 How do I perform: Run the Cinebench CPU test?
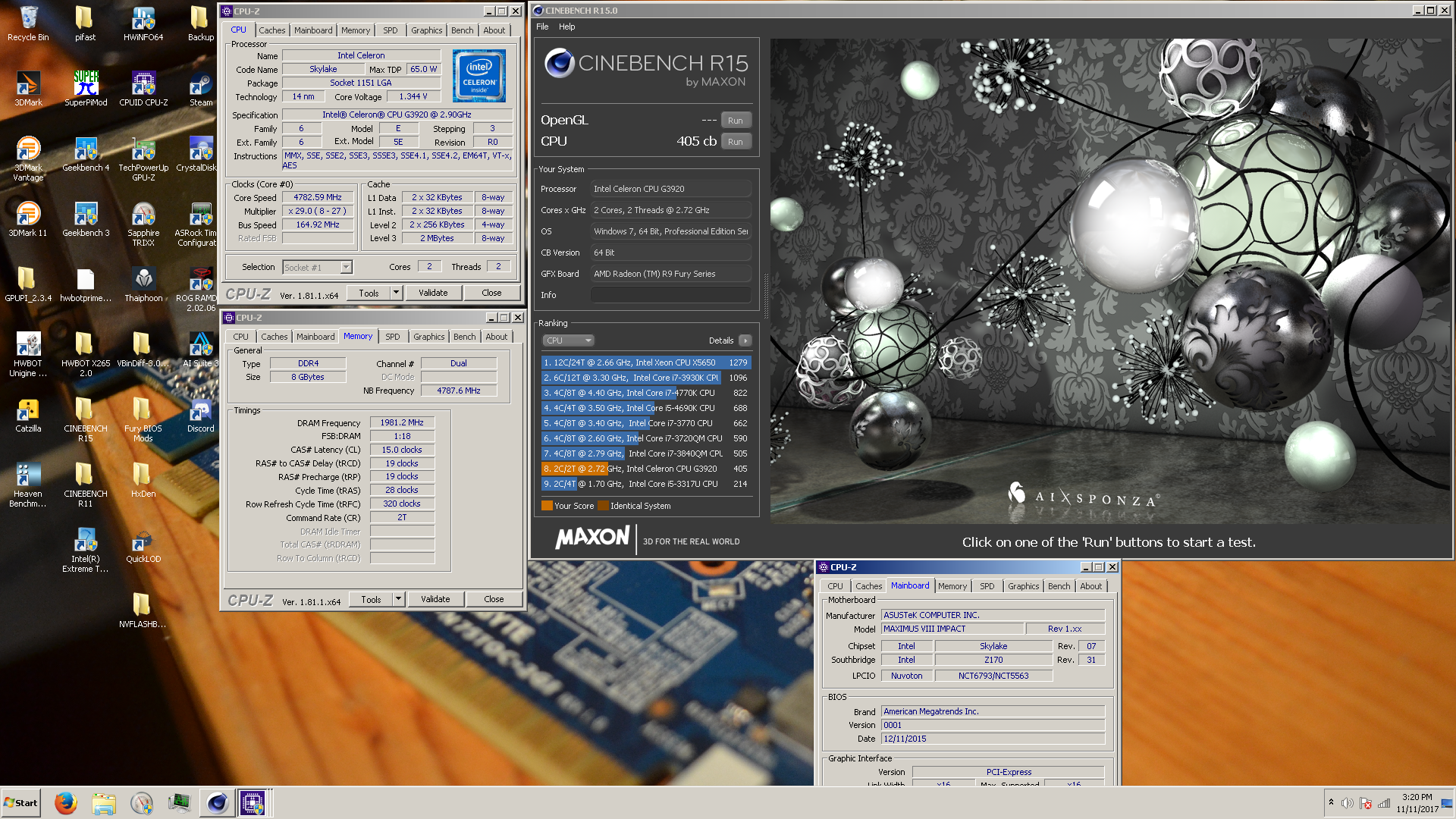pos(736,142)
